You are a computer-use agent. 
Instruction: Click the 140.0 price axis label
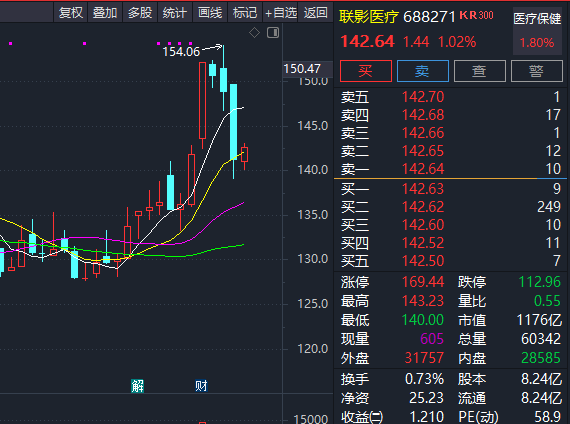click(x=313, y=170)
